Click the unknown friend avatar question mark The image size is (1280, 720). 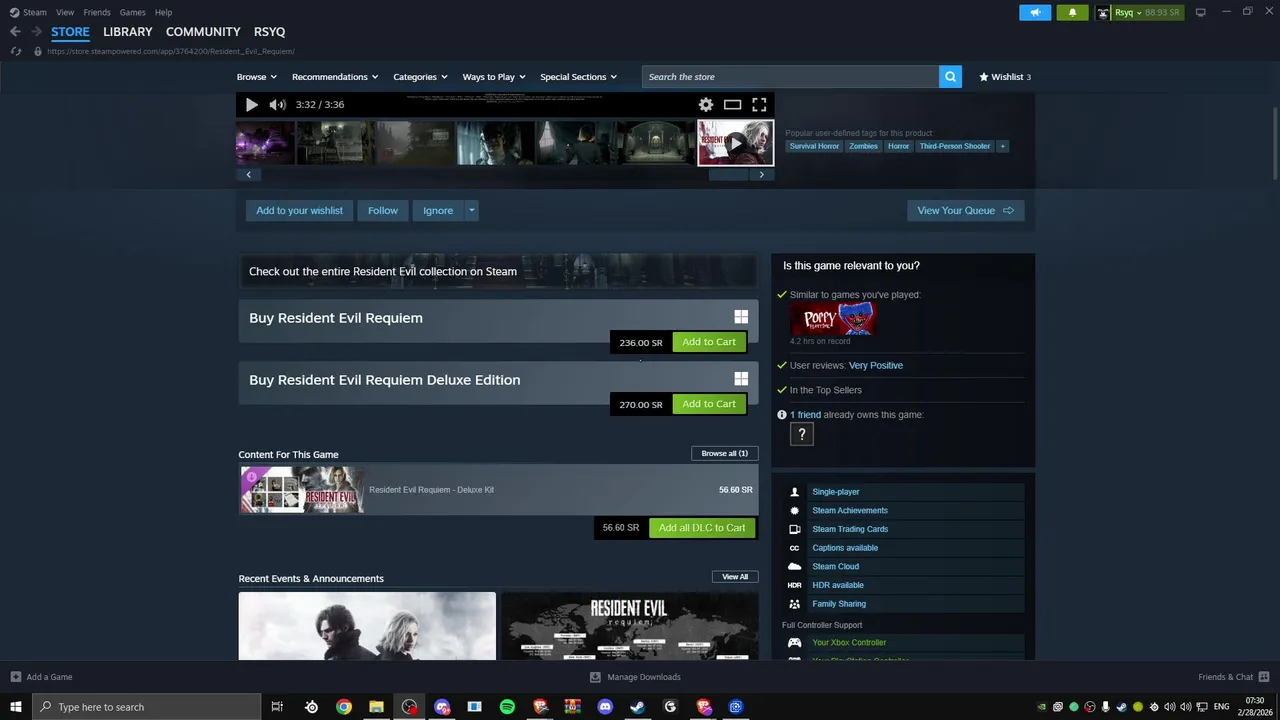tap(801, 434)
